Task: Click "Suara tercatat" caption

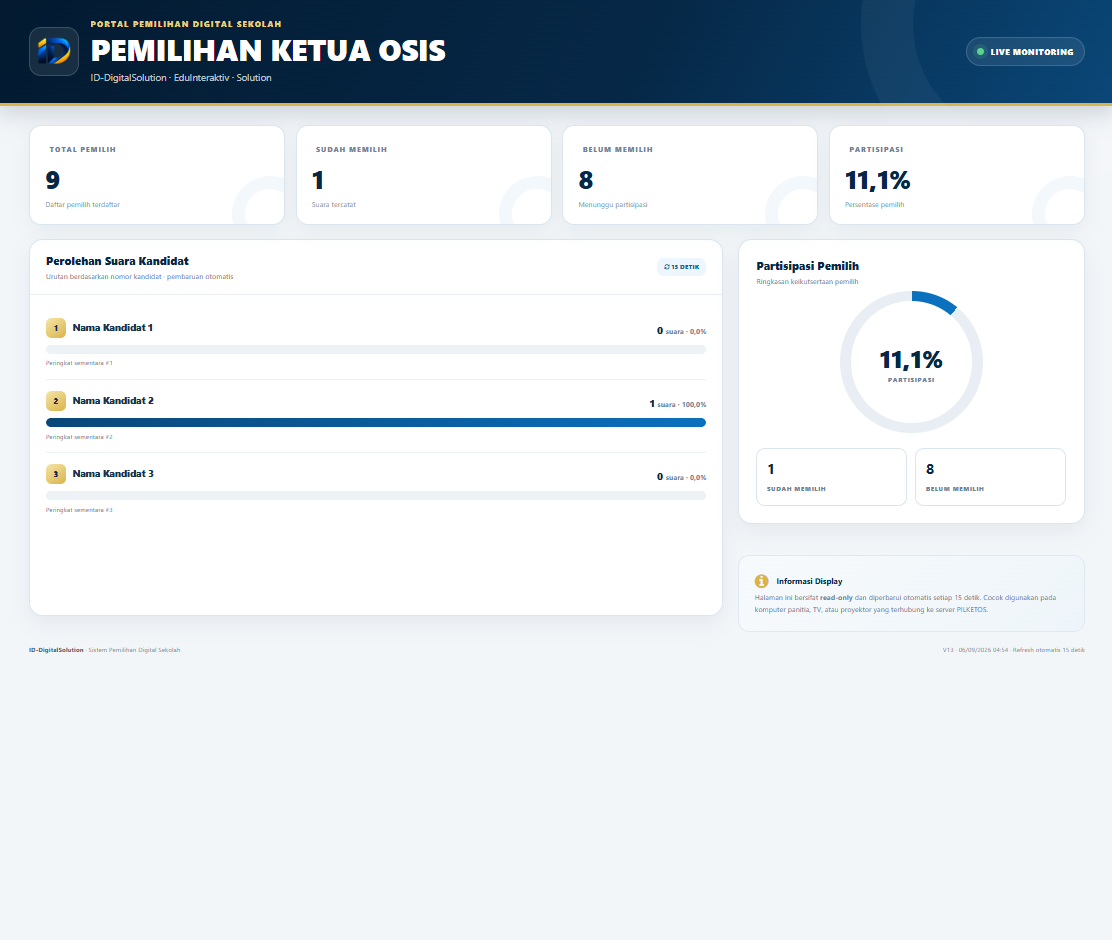Action: 333,204
